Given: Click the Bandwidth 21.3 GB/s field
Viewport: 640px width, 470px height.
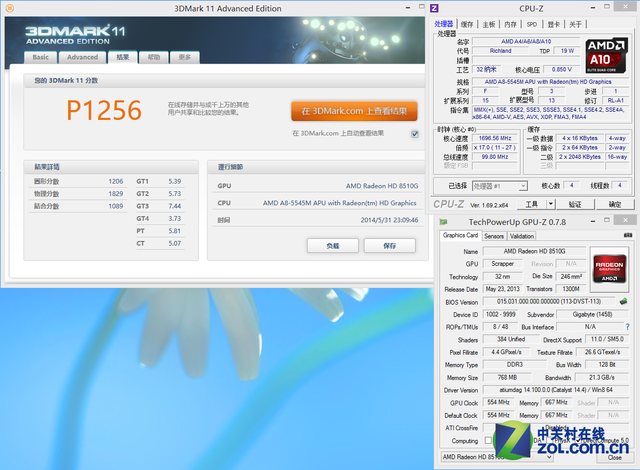Looking at the screenshot, I should click(602, 377).
